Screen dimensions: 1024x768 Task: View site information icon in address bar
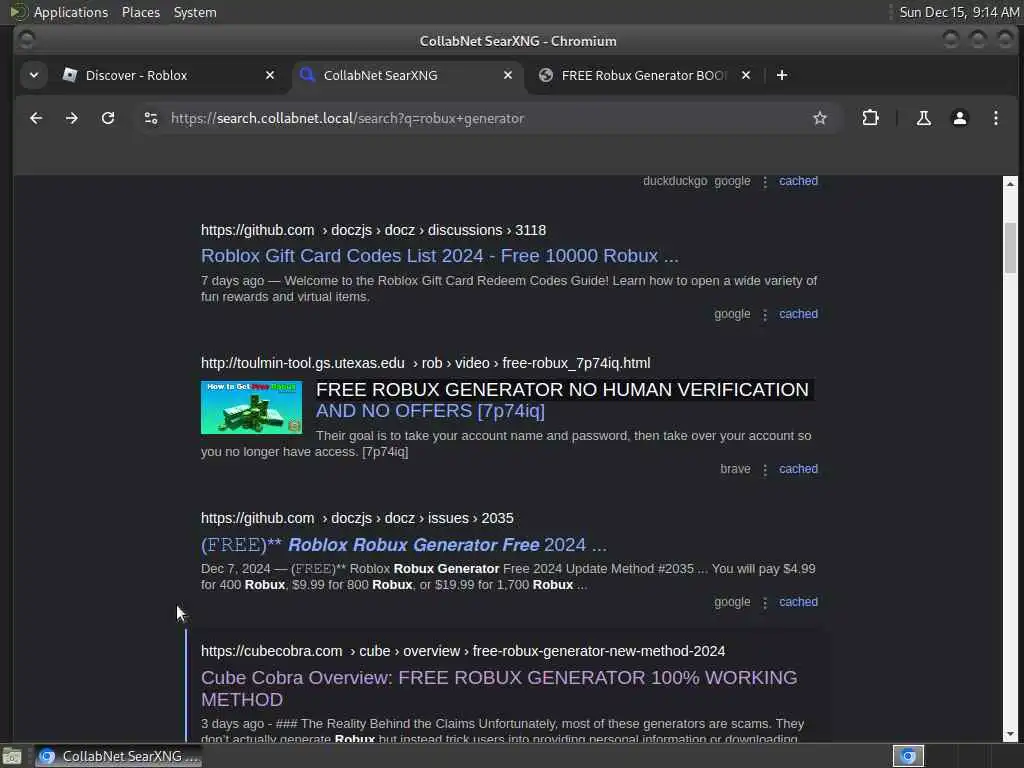click(x=151, y=118)
